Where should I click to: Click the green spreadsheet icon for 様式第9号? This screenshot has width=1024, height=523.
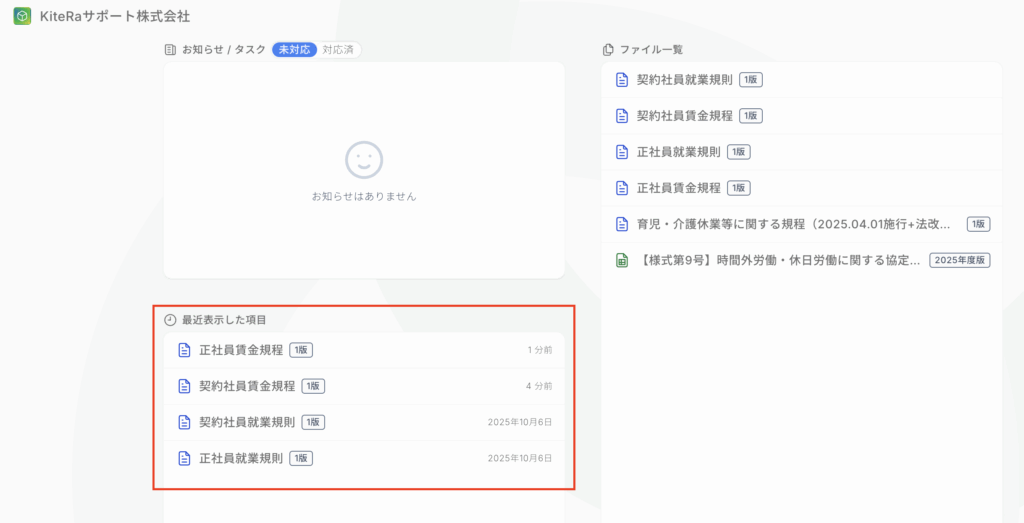[622, 260]
